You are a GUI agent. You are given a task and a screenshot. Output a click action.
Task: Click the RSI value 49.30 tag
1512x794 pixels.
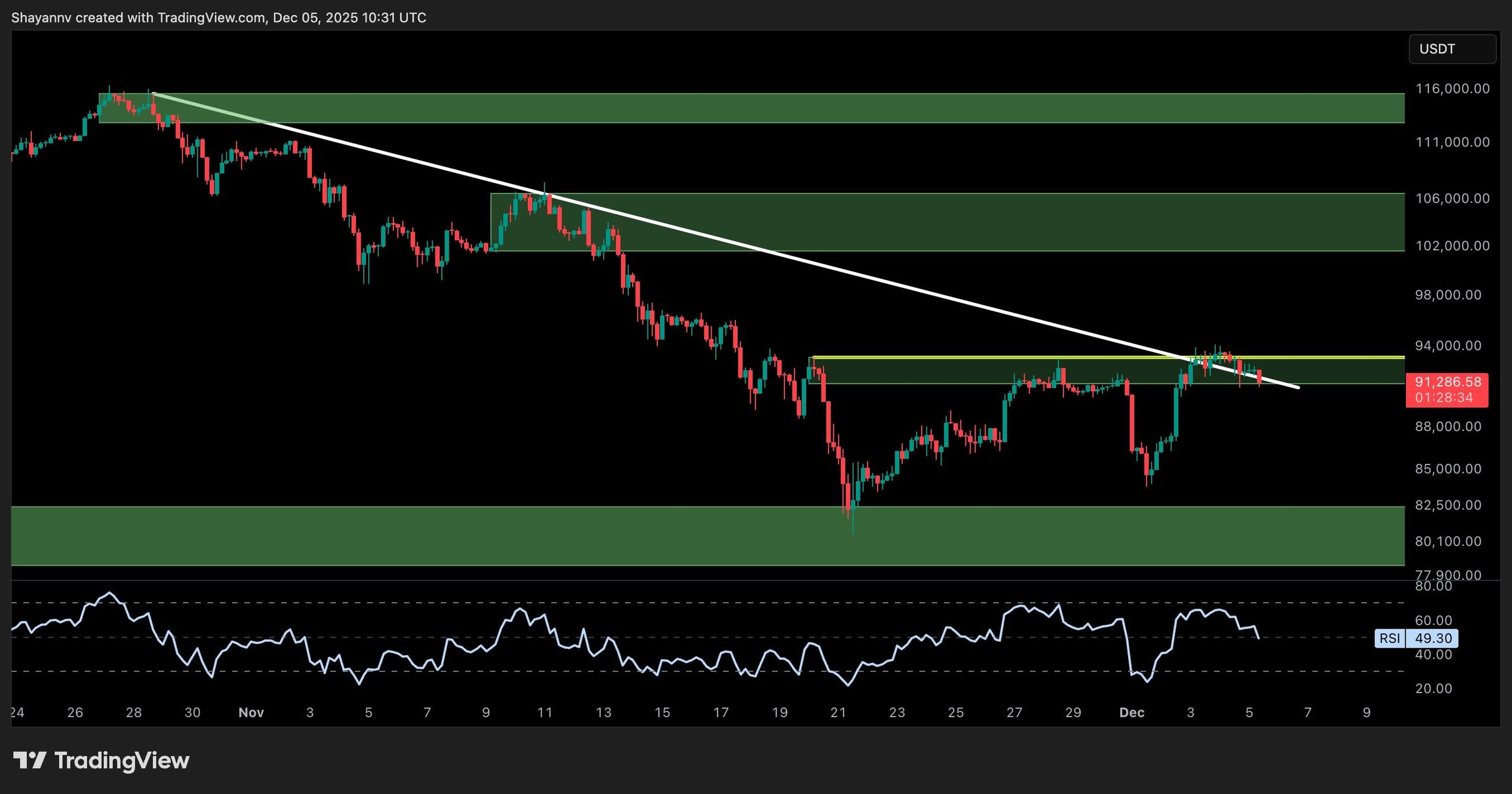[x=1433, y=638]
